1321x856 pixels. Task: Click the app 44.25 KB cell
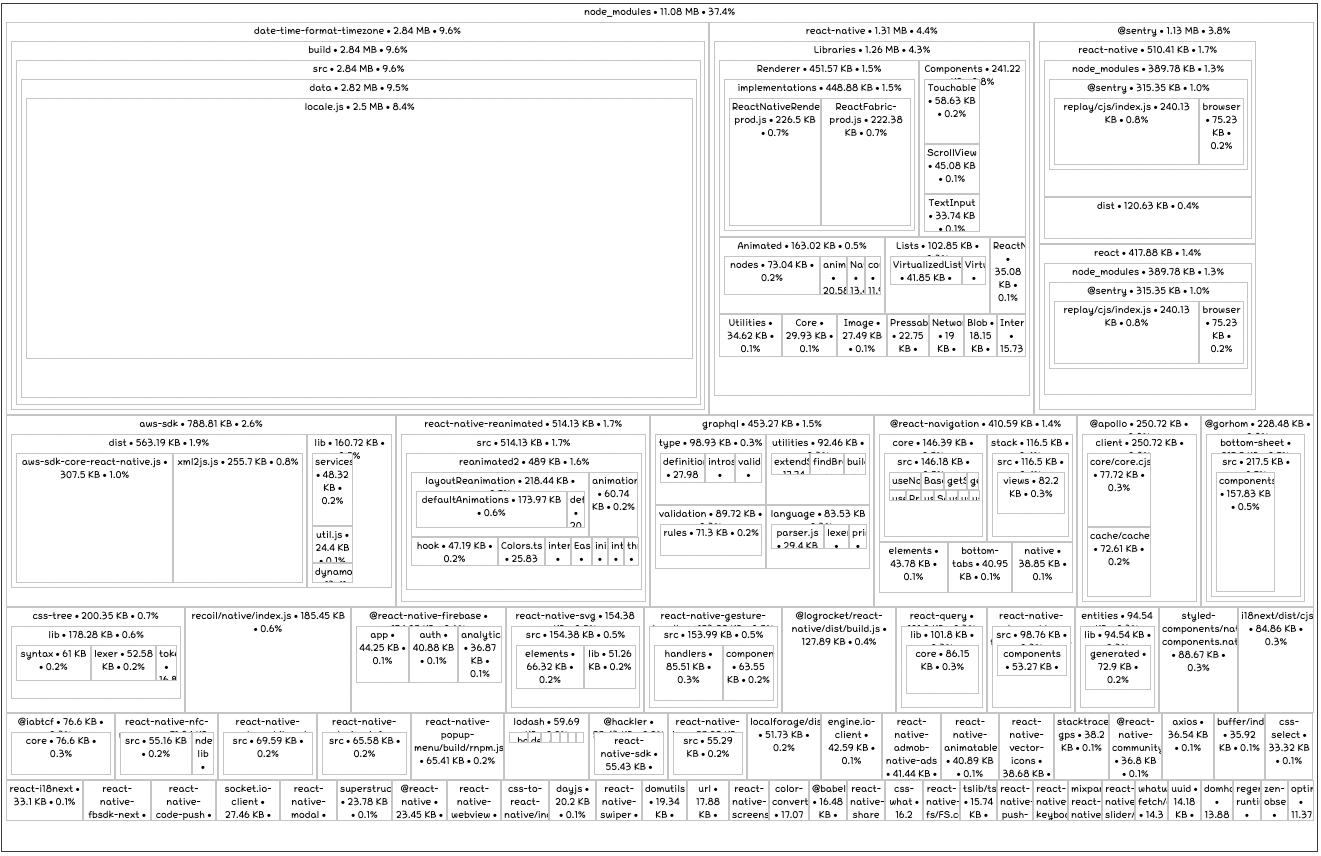(382, 654)
